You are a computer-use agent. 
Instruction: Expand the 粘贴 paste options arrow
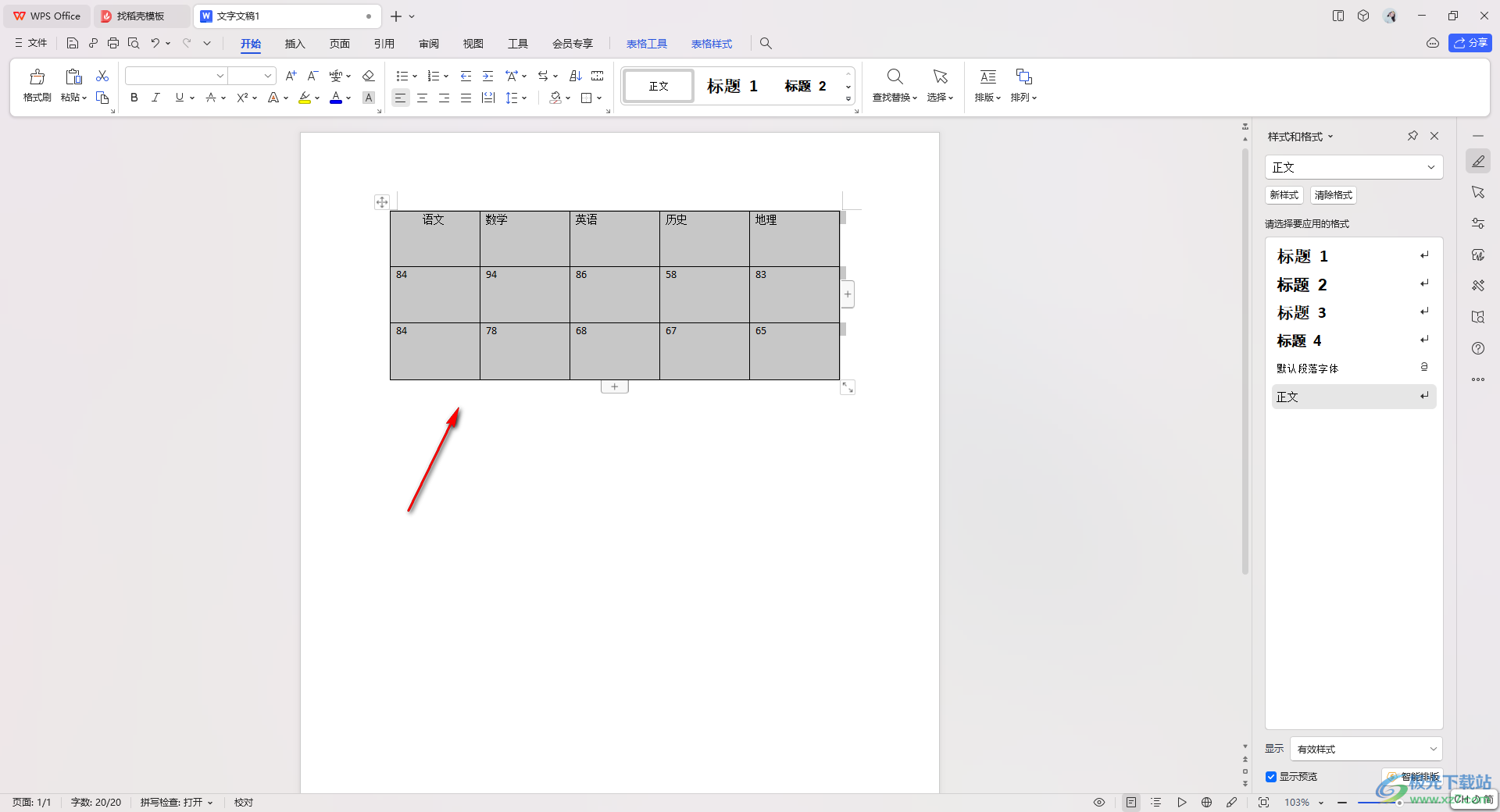point(84,98)
